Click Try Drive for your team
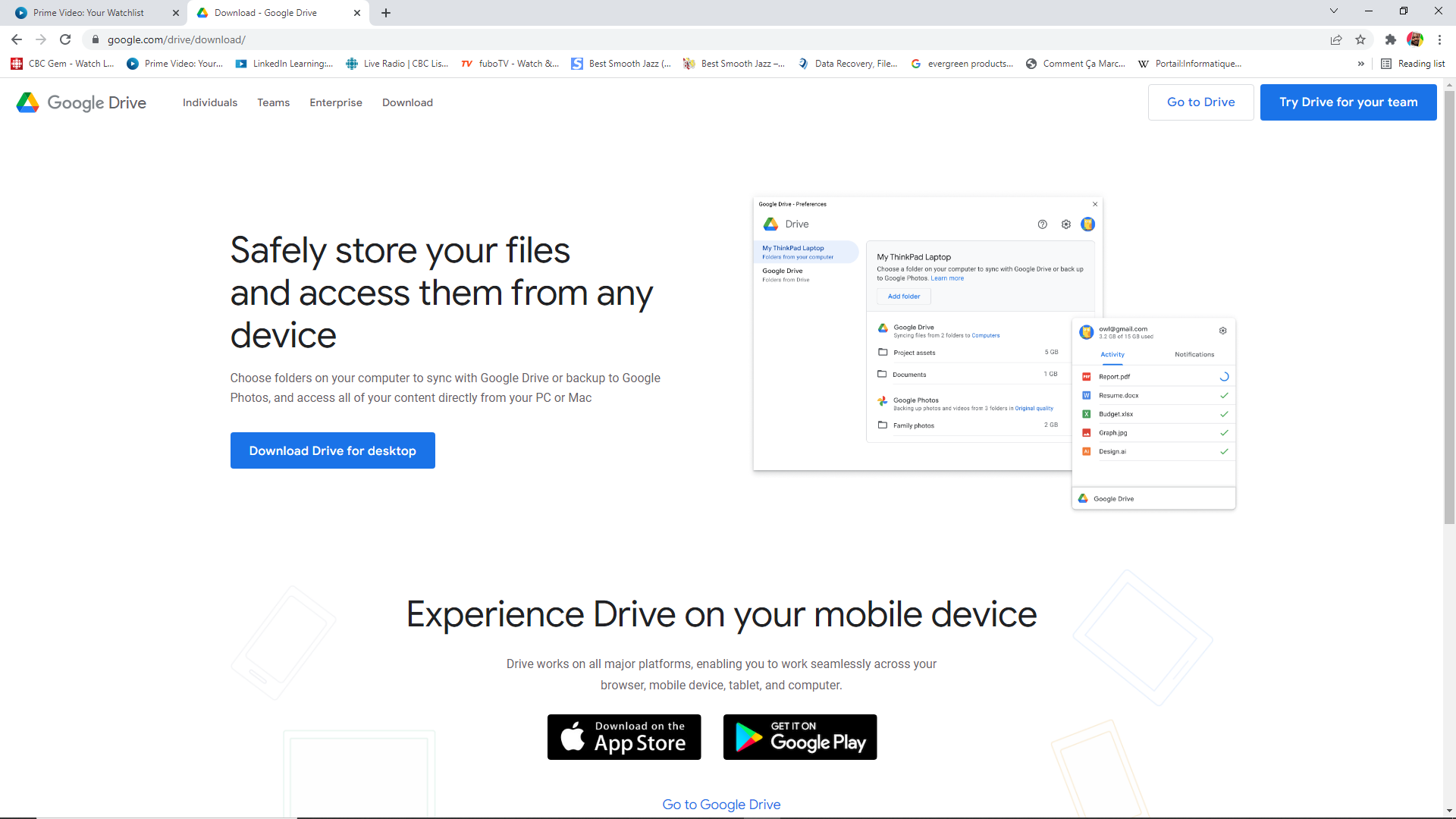The image size is (1456, 819). coord(1348,102)
